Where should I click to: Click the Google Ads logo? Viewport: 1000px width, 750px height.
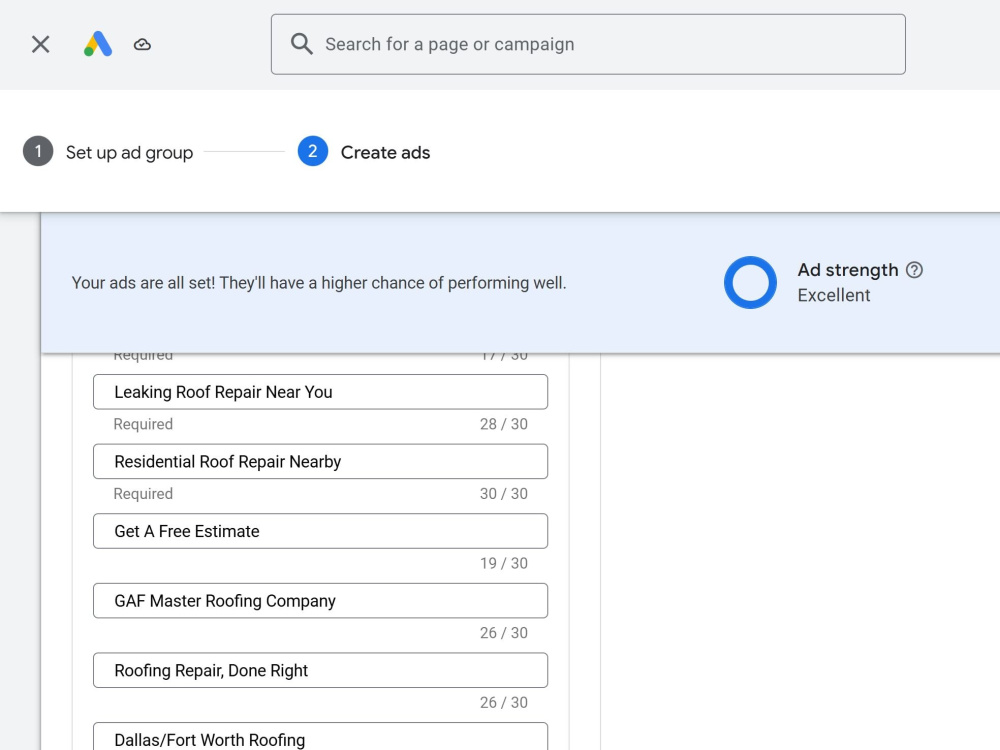point(98,45)
